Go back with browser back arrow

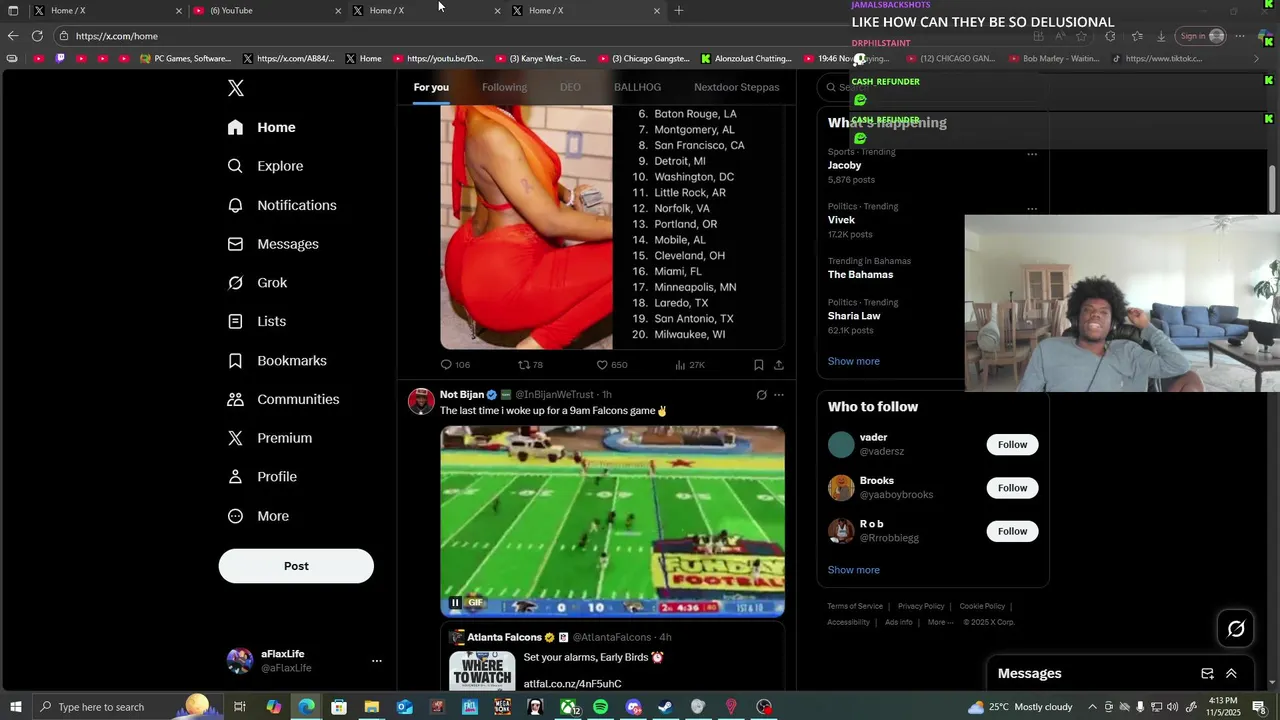coord(12,36)
